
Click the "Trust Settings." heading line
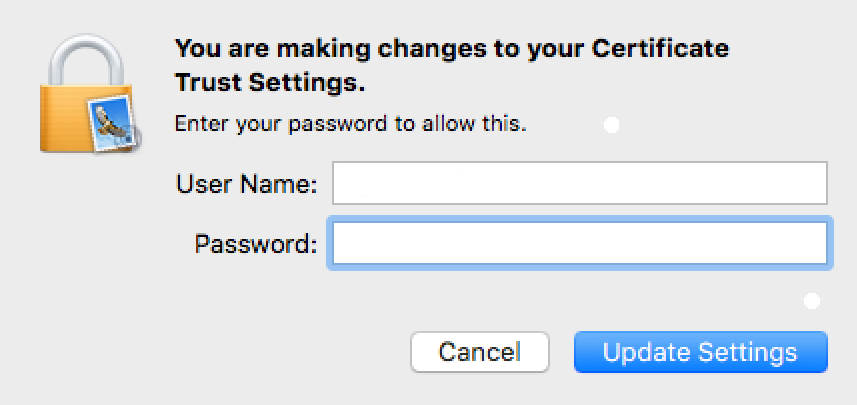pos(269,84)
